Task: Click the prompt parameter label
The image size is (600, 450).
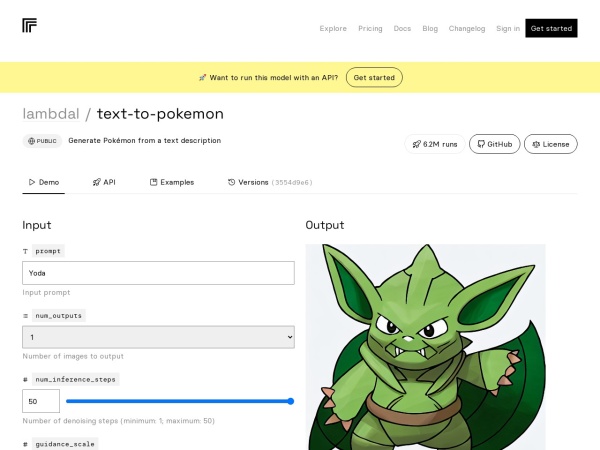Action: click(x=48, y=251)
